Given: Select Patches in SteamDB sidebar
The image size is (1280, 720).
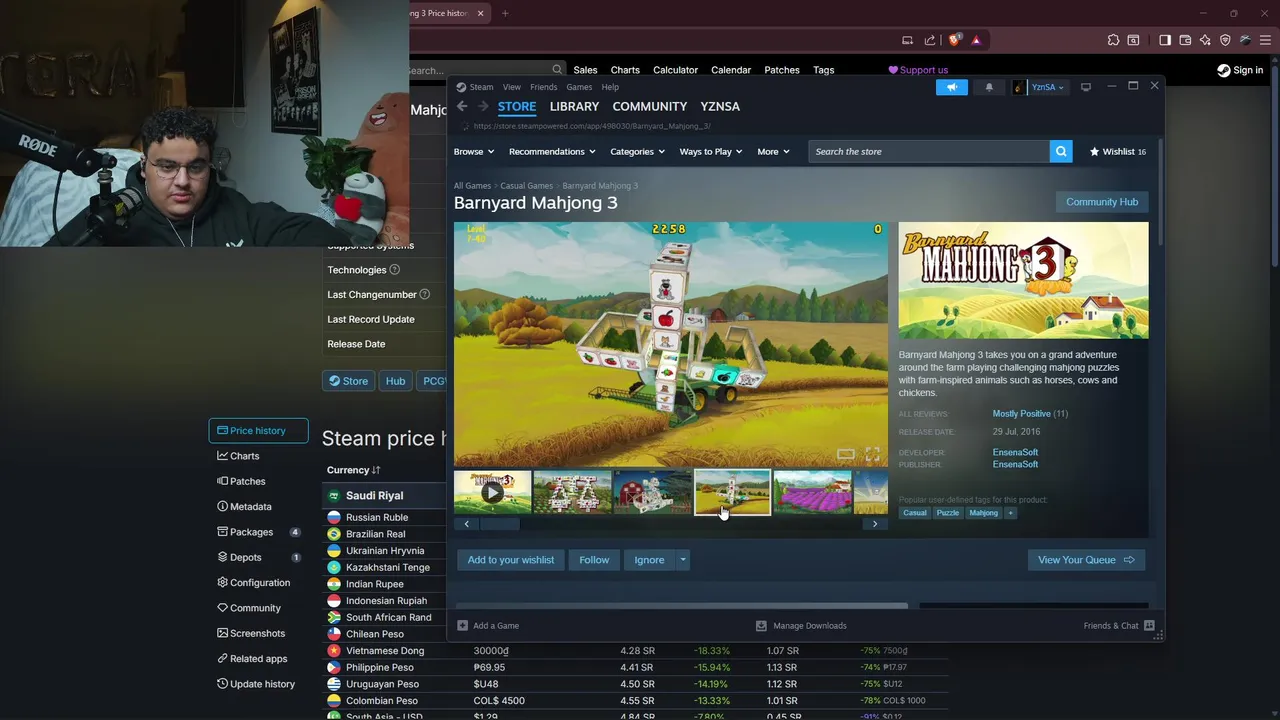Looking at the screenshot, I should pos(247,481).
